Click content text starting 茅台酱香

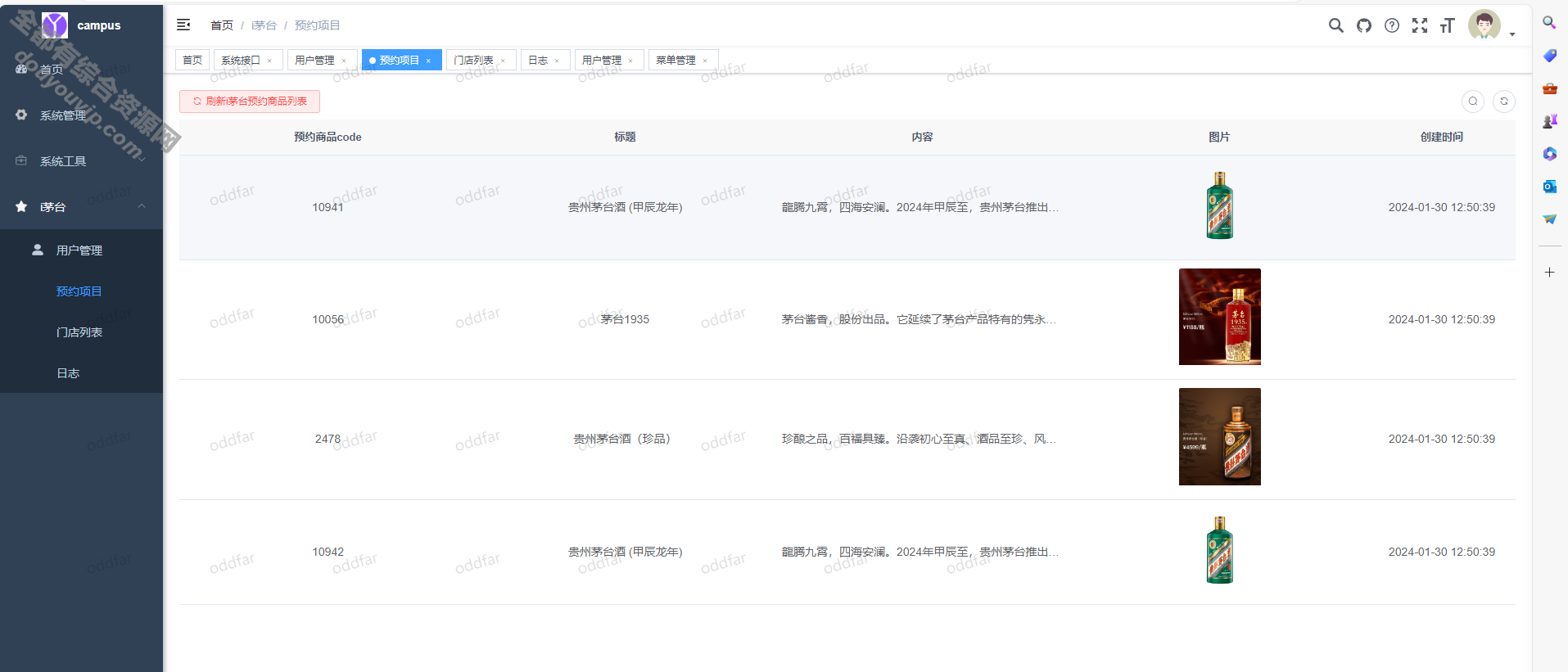click(919, 319)
